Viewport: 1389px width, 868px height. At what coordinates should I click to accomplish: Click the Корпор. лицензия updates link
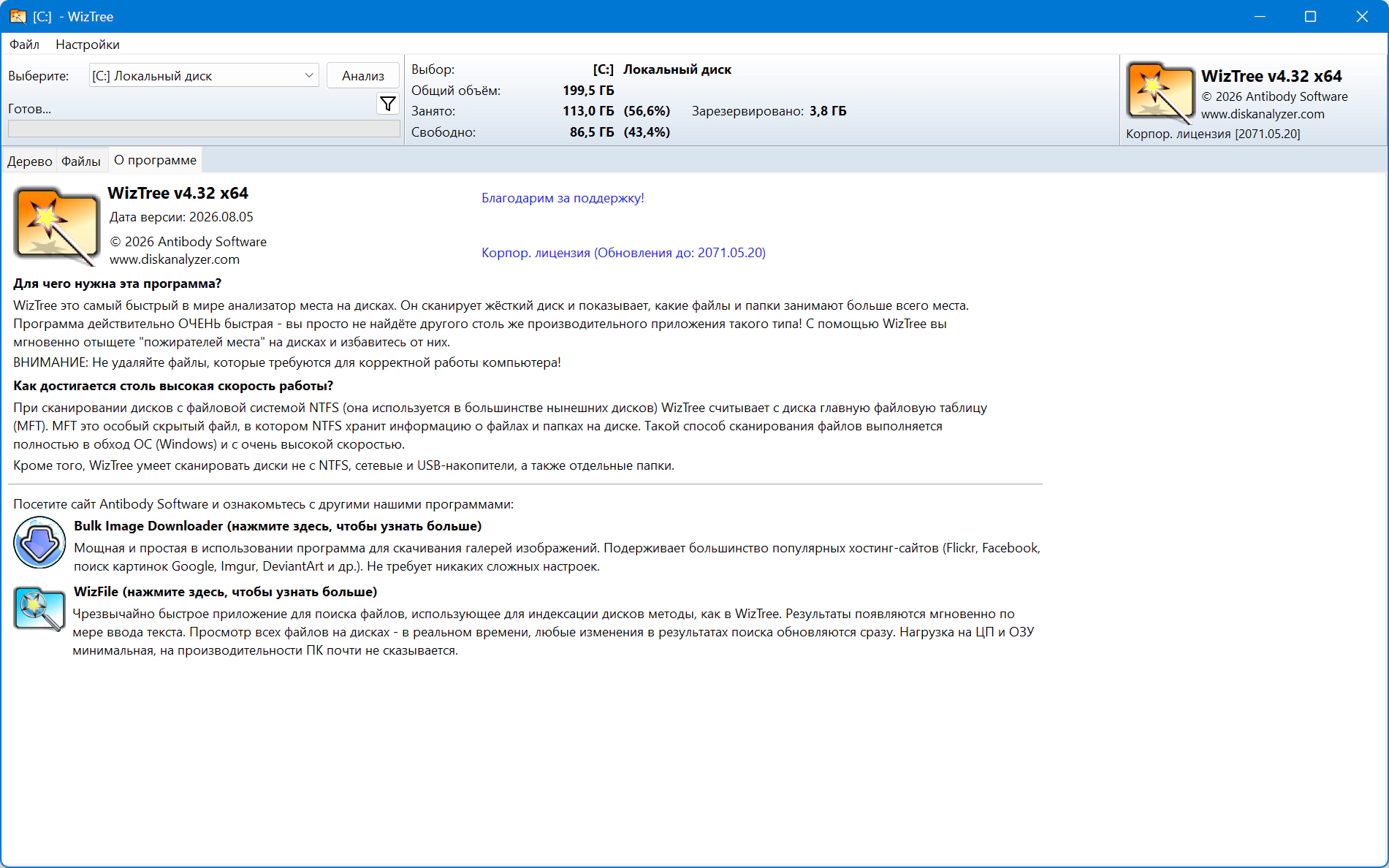click(623, 253)
